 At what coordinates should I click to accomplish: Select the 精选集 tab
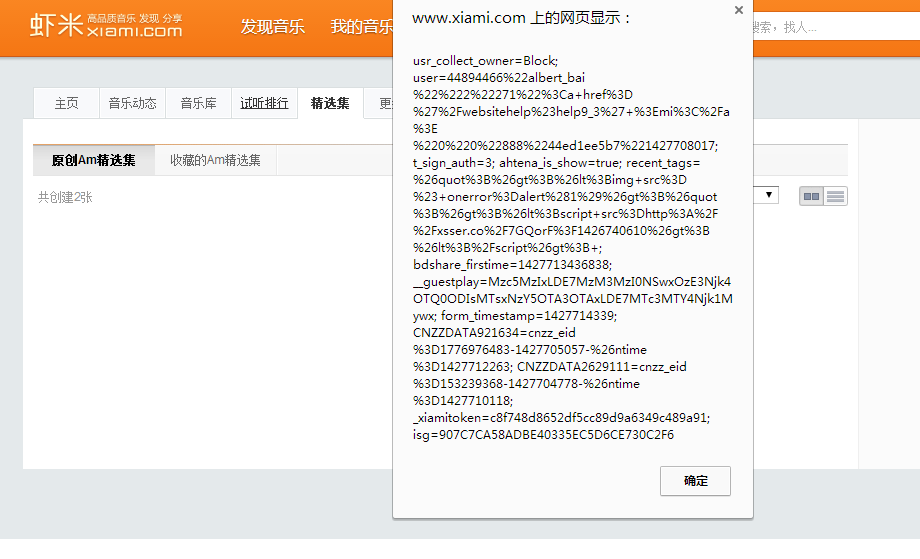[330, 103]
